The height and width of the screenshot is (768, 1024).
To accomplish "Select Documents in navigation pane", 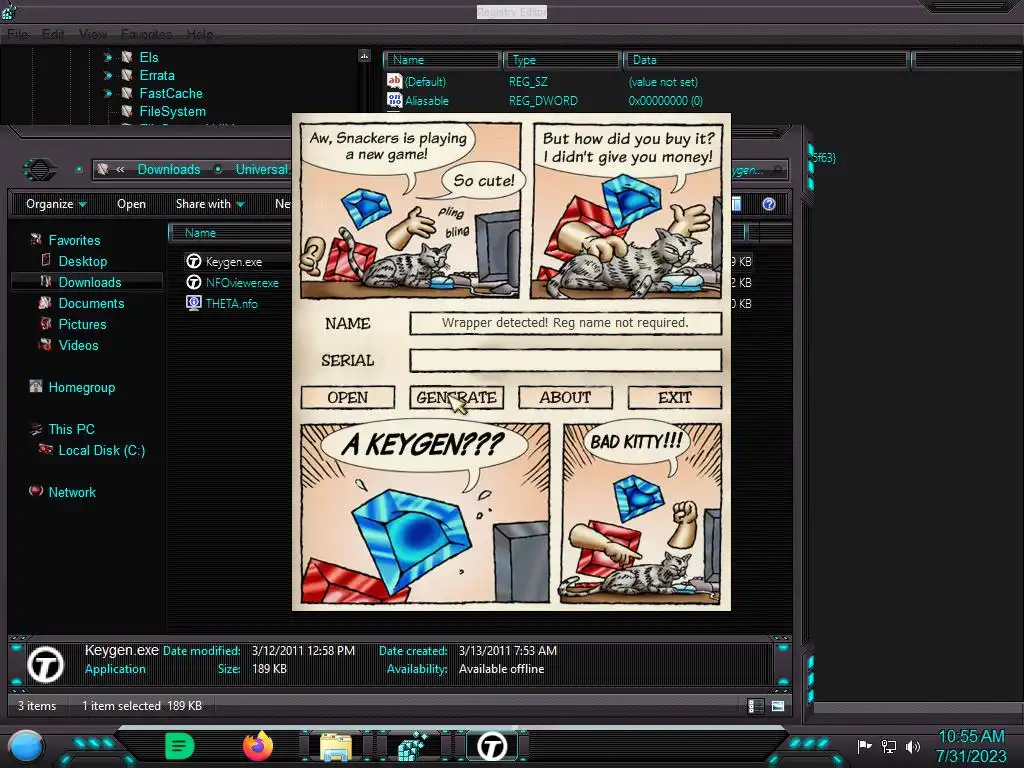I will point(91,303).
